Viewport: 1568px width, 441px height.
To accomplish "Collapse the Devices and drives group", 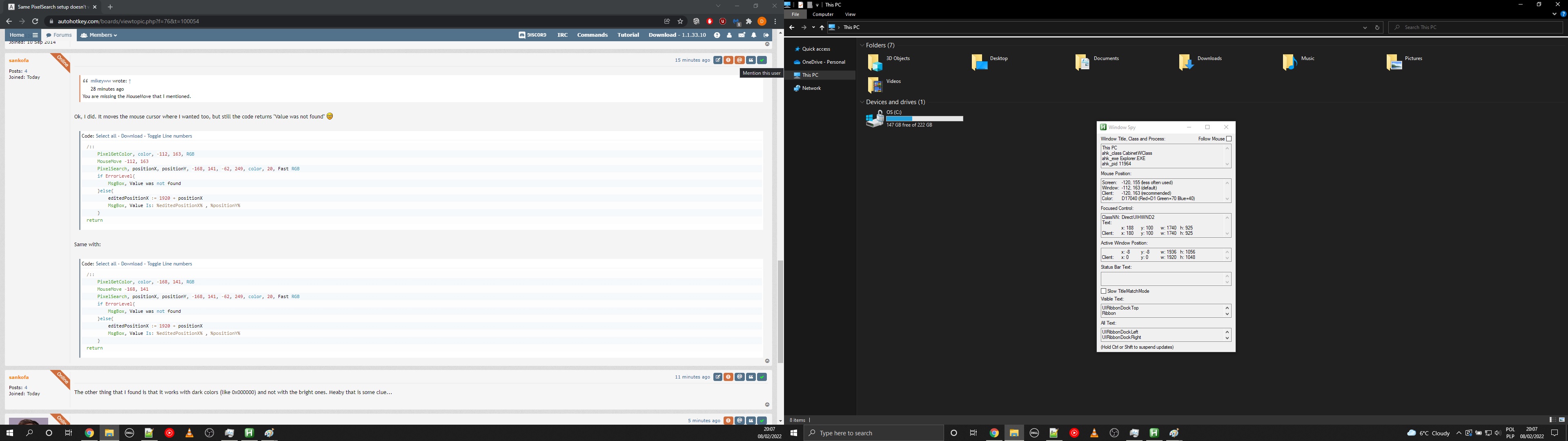I will [862, 102].
